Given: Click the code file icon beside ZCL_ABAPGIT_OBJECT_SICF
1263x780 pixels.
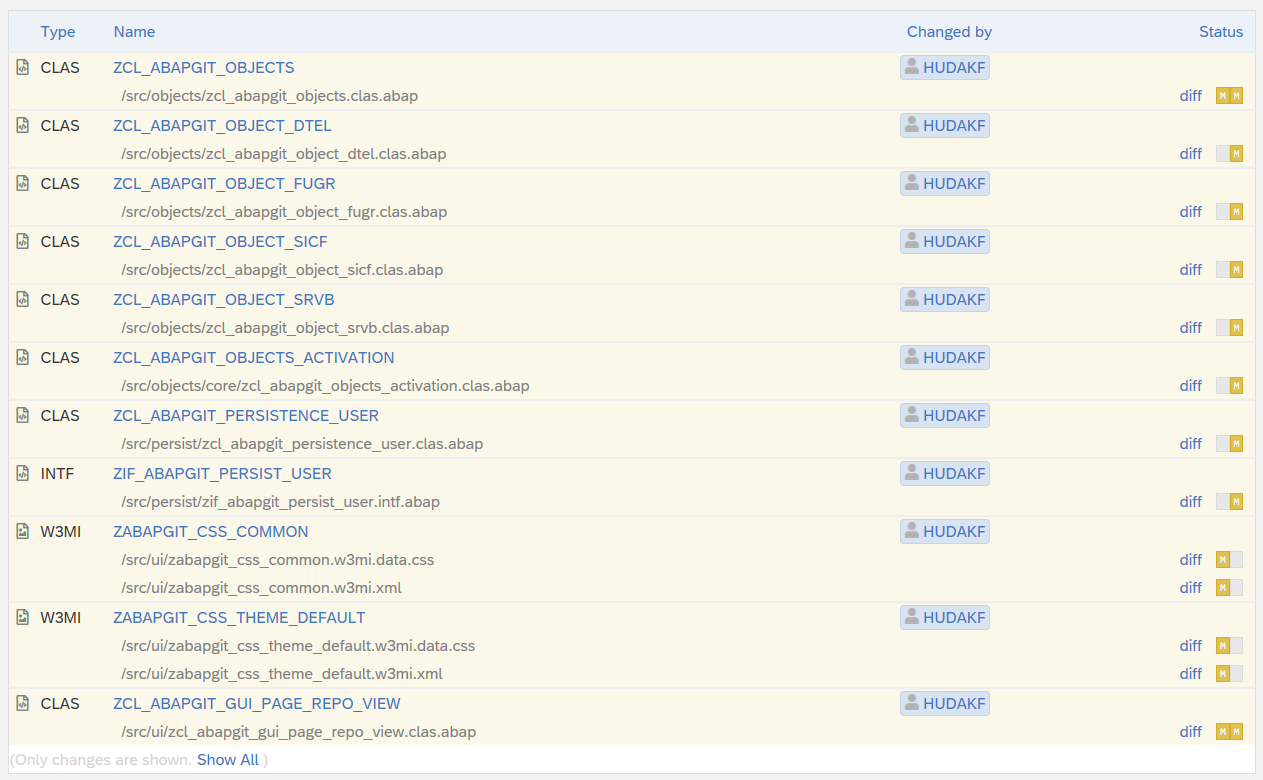Looking at the screenshot, I should coord(23,241).
